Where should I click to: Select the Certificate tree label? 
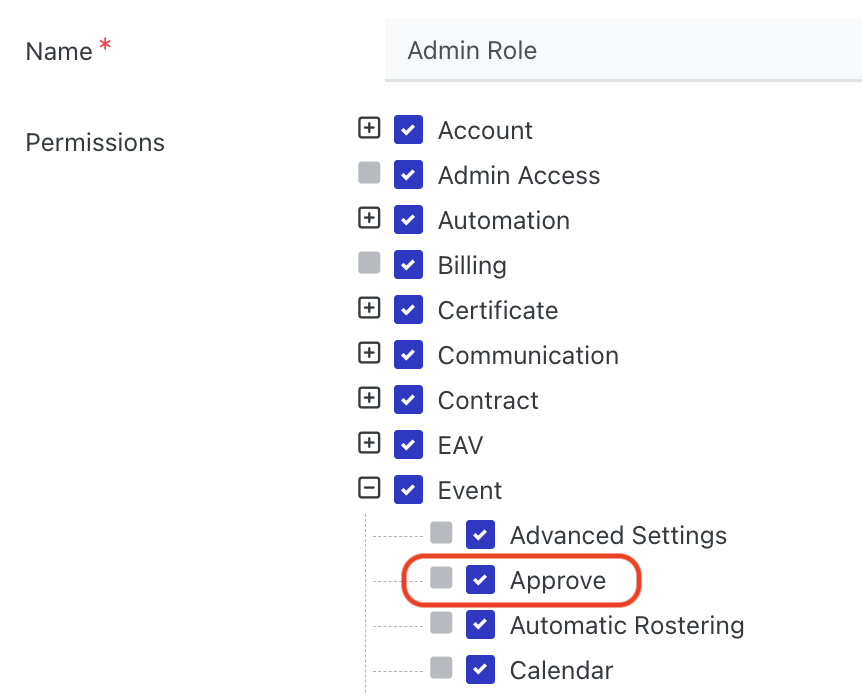click(498, 310)
